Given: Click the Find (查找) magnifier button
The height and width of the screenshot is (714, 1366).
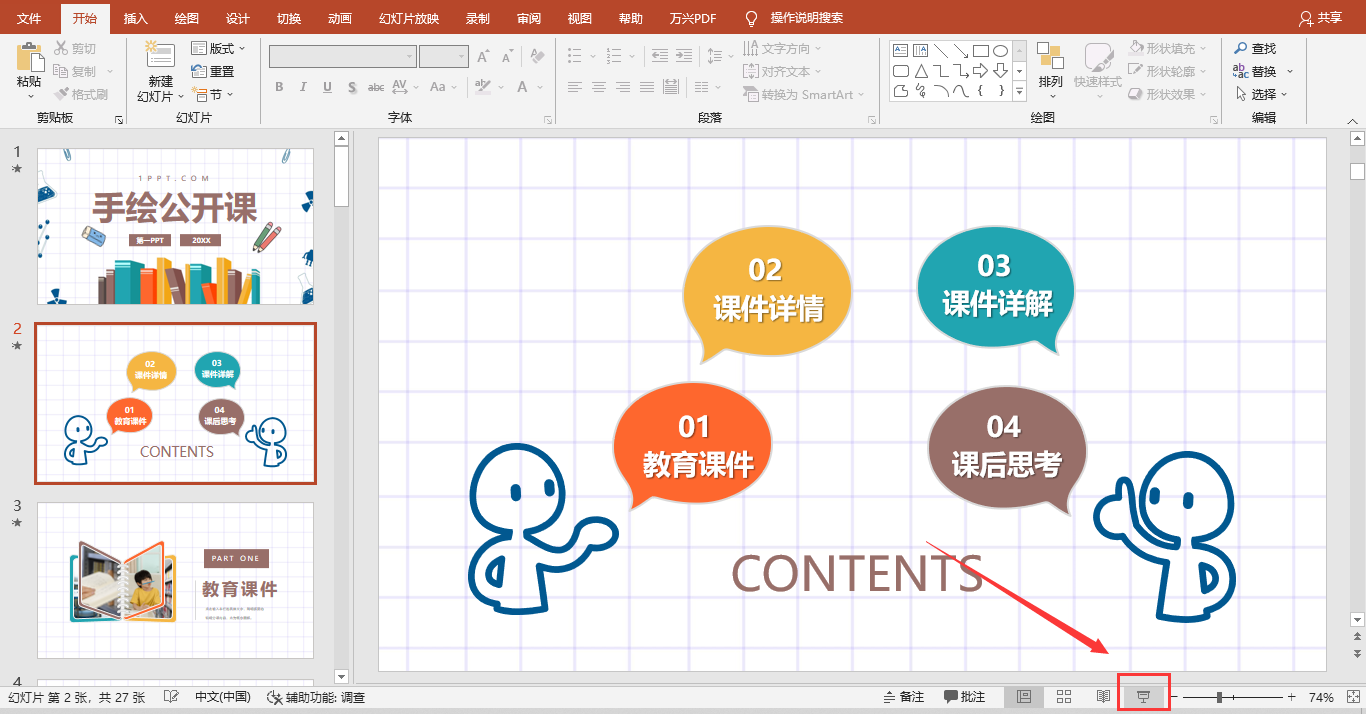Looking at the screenshot, I should click(x=1254, y=48).
